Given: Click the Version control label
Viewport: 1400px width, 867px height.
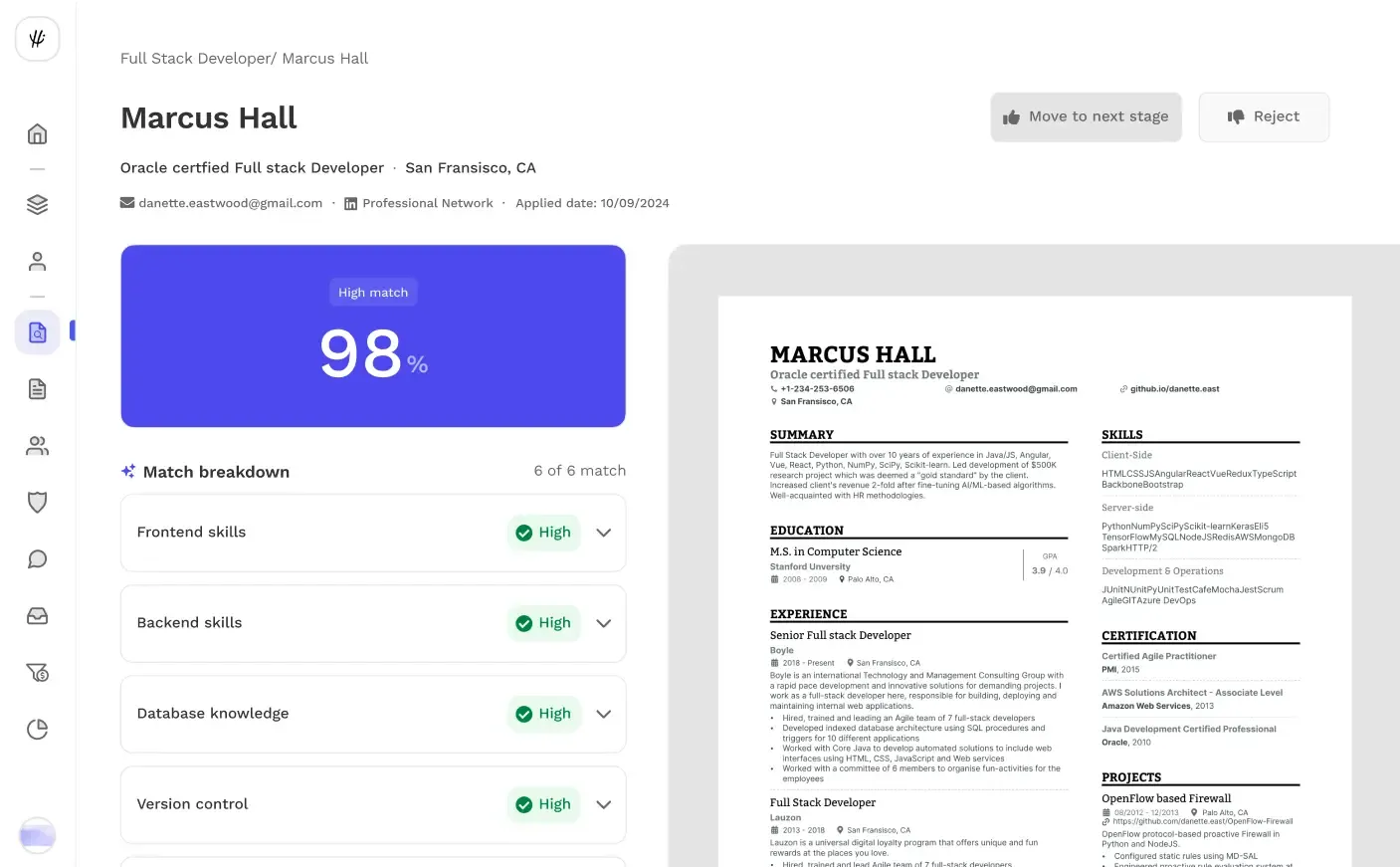Looking at the screenshot, I should (x=192, y=804).
